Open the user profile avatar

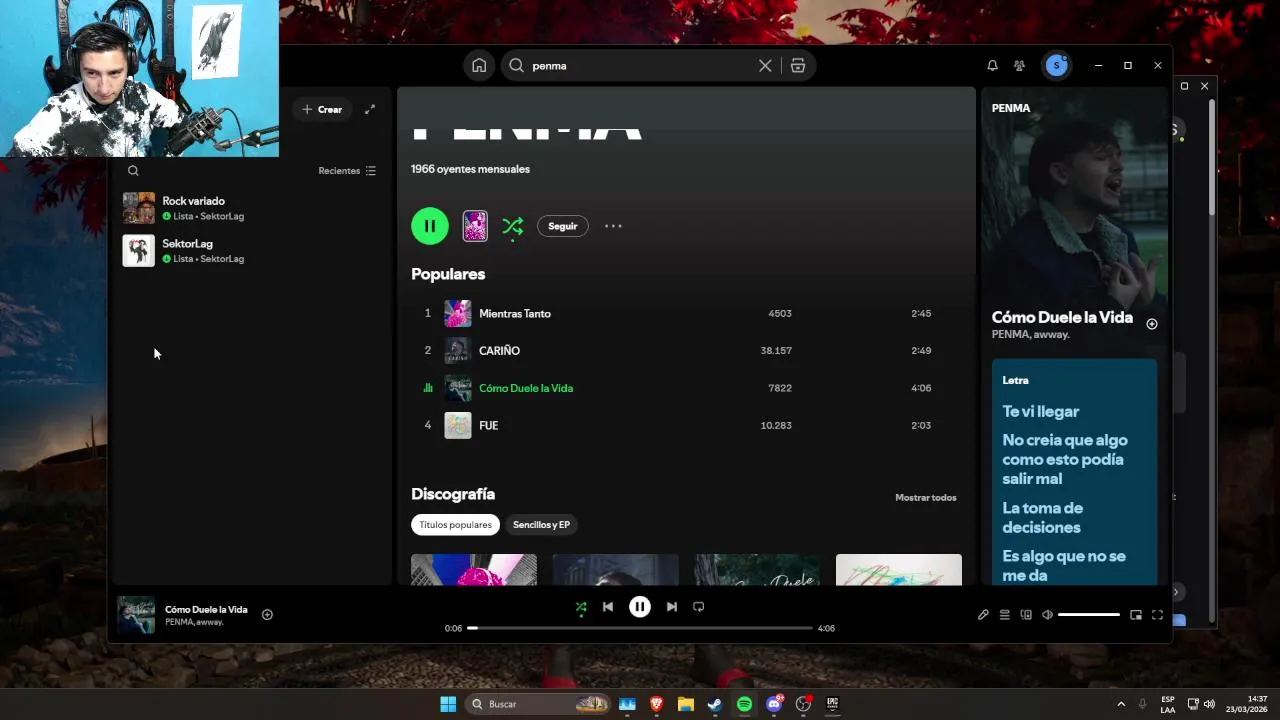coord(1057,65)
